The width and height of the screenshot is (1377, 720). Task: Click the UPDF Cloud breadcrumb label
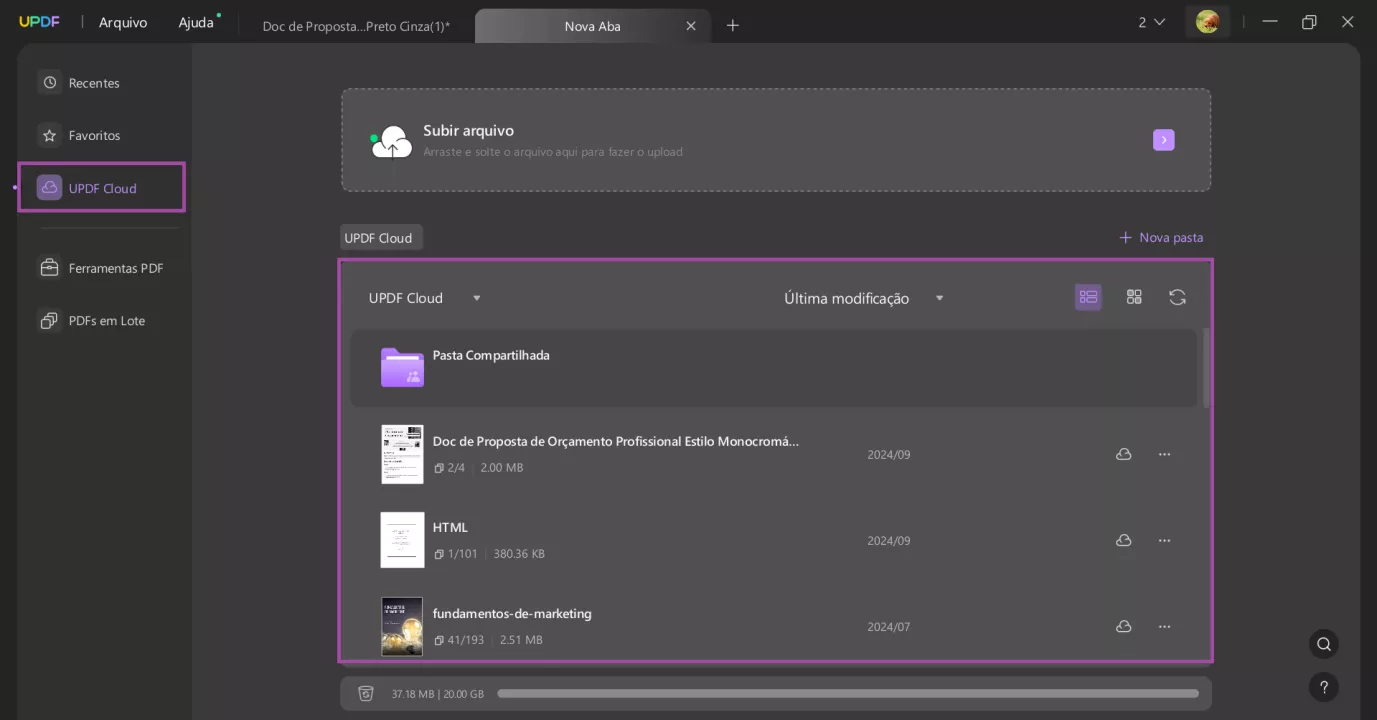click(x=379, y=238)
